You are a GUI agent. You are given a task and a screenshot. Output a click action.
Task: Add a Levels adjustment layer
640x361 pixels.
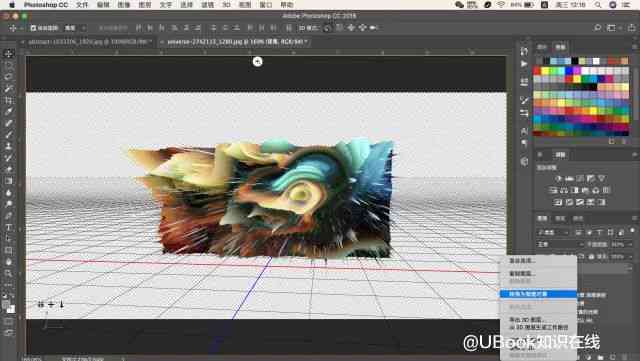point(569,178)
